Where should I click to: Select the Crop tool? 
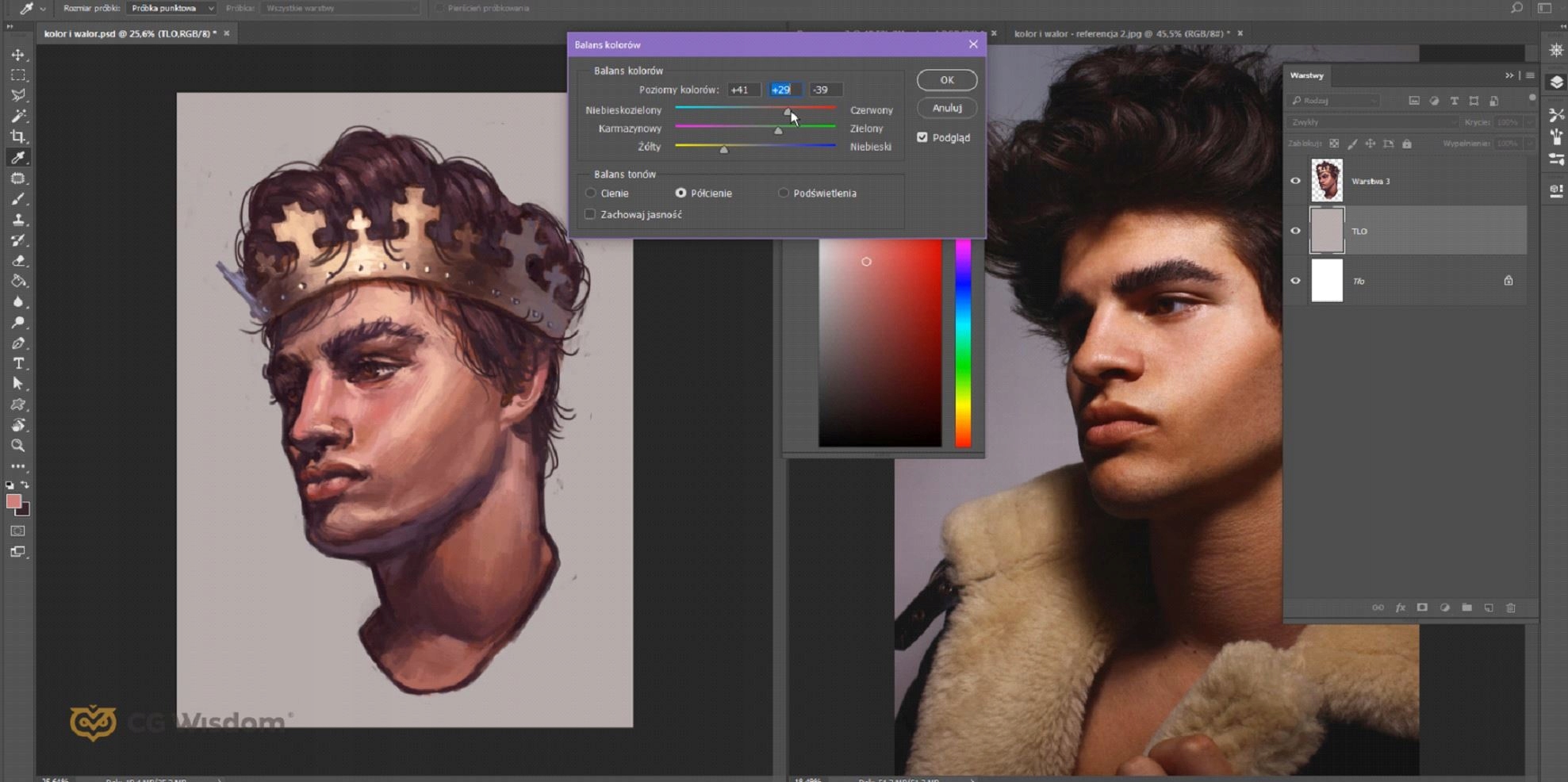coord(17,136)
